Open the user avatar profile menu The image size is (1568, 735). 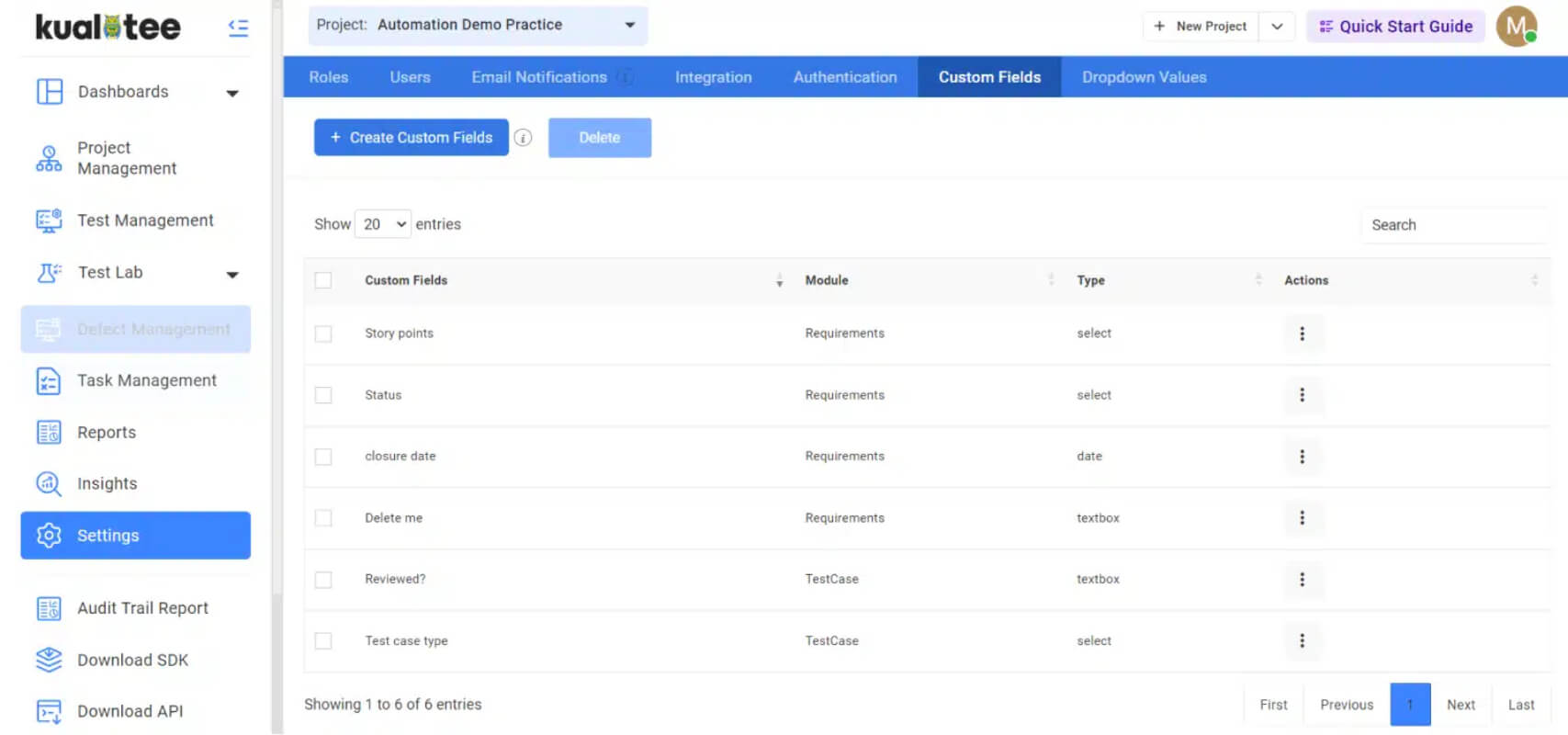[x=1517, y=27]
